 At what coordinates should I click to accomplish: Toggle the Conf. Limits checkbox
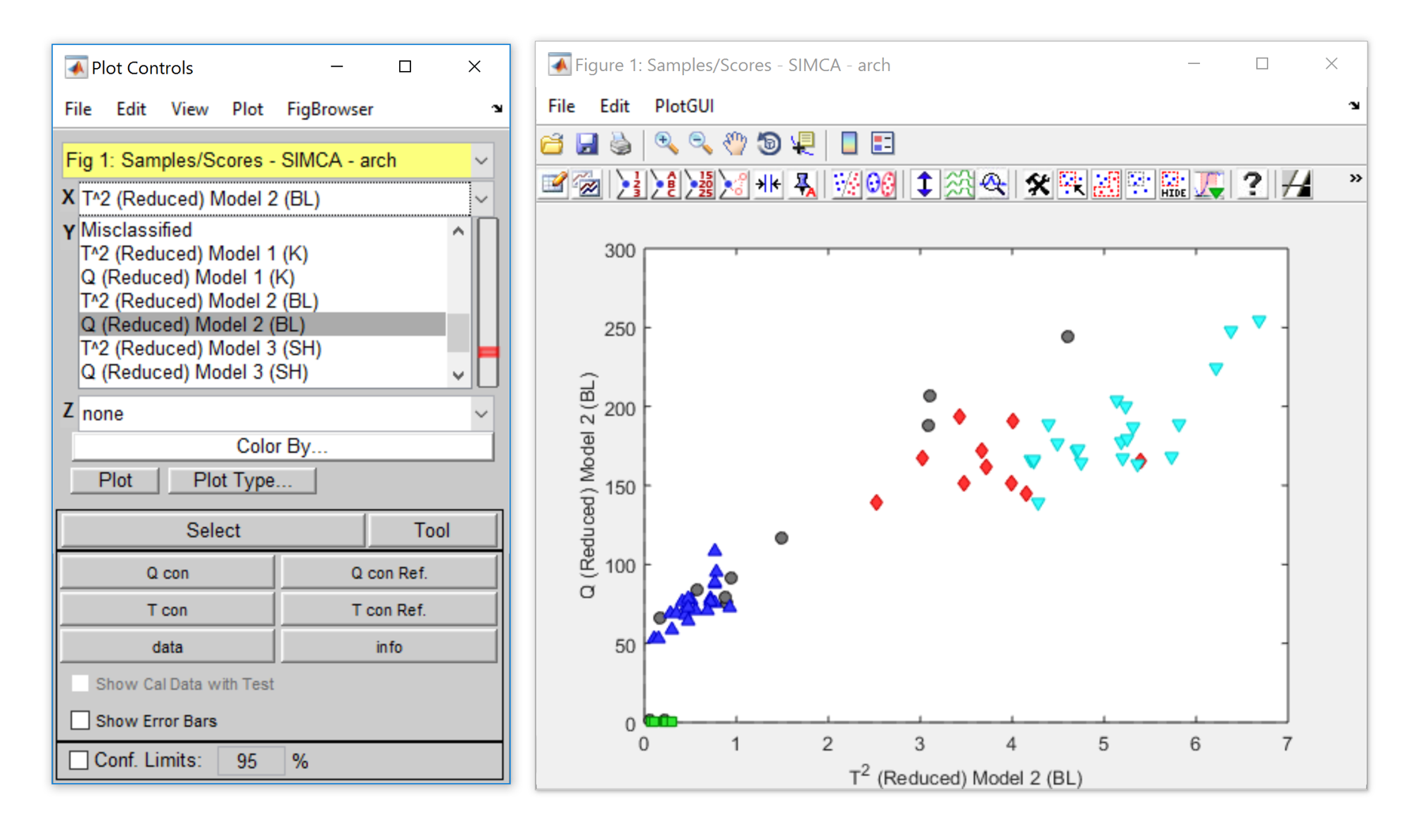[79, 760]
